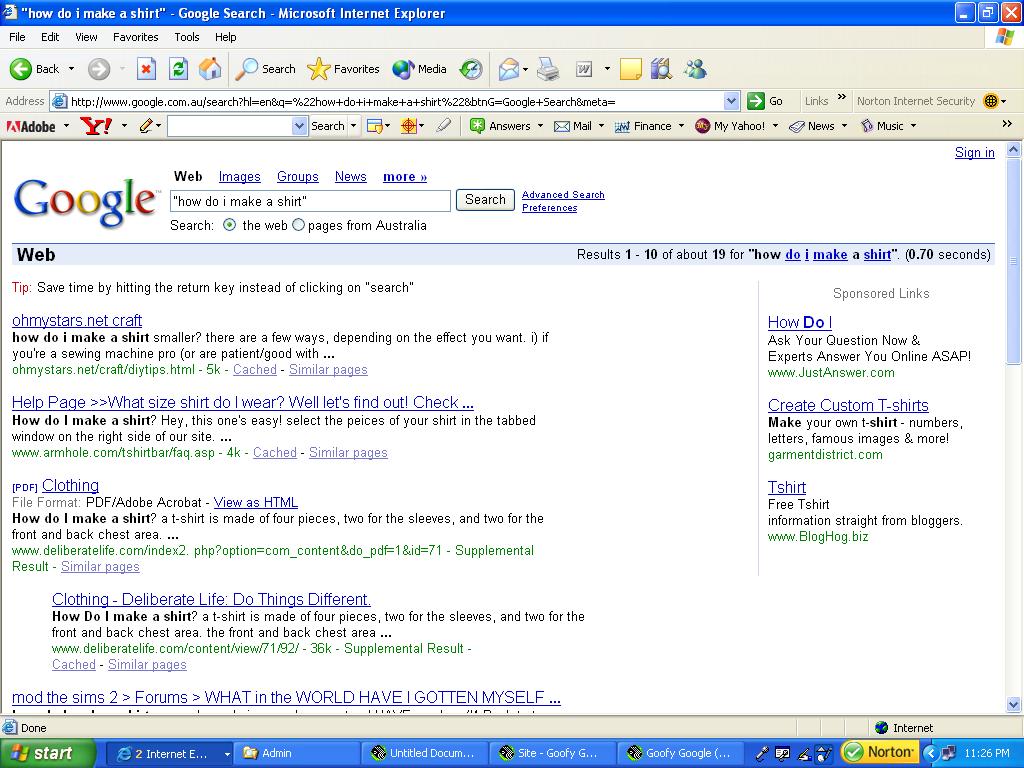Open the Favorites menu
Image resolution: width=1024 pixels, height=768 pixels.
[x=135, y=37]
